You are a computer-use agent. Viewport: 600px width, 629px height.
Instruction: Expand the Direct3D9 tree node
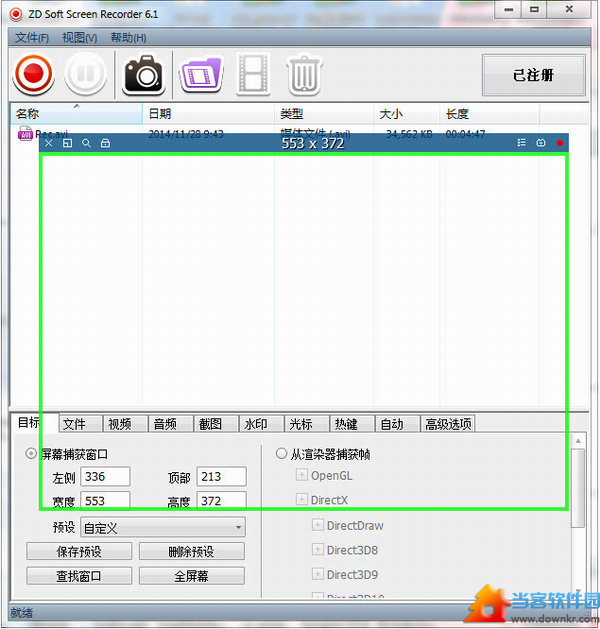coord(317,574)
